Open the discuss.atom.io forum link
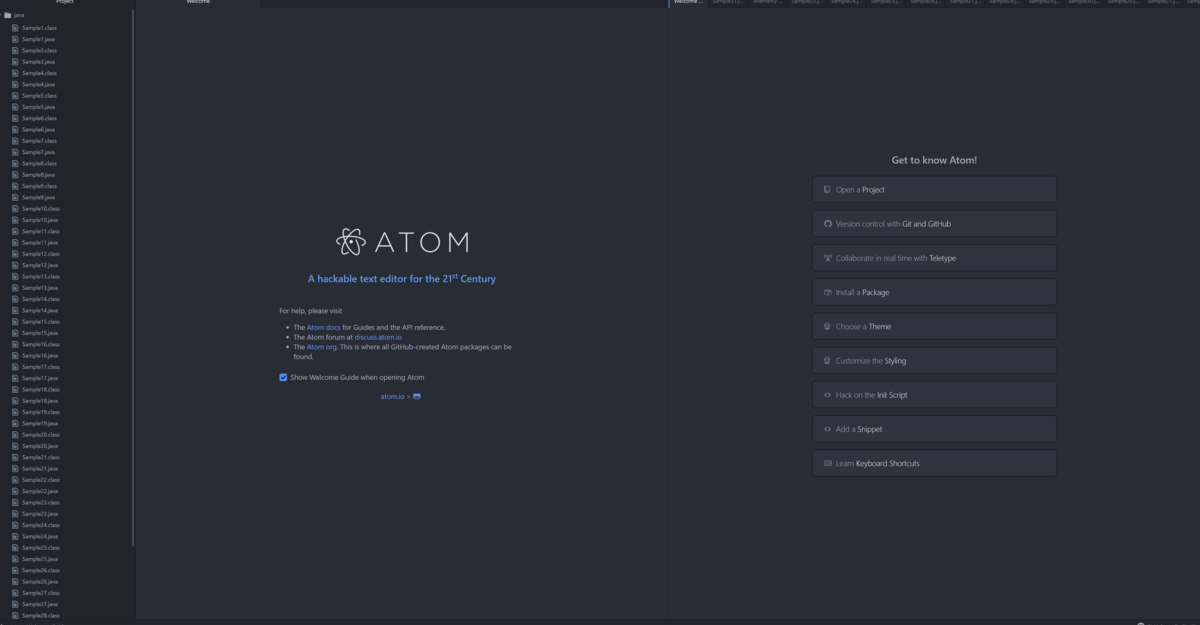Viewport: 1200px width, 625px height. [x=378, y=337]
